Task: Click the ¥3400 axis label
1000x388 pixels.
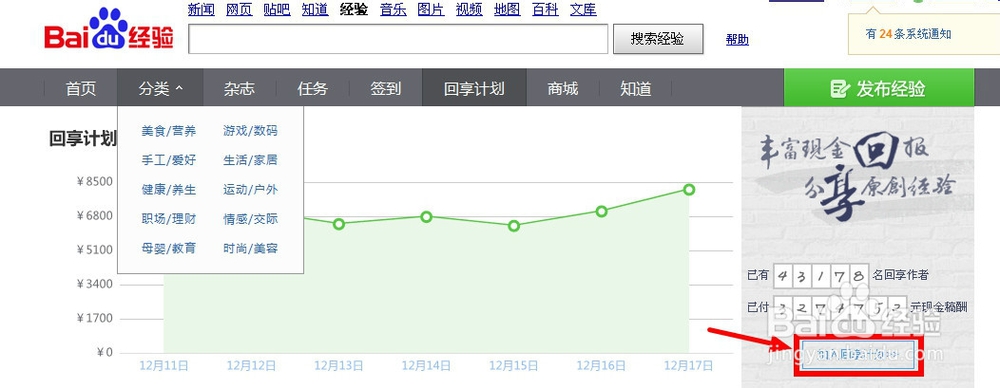Action: click(x=94, y=284)
